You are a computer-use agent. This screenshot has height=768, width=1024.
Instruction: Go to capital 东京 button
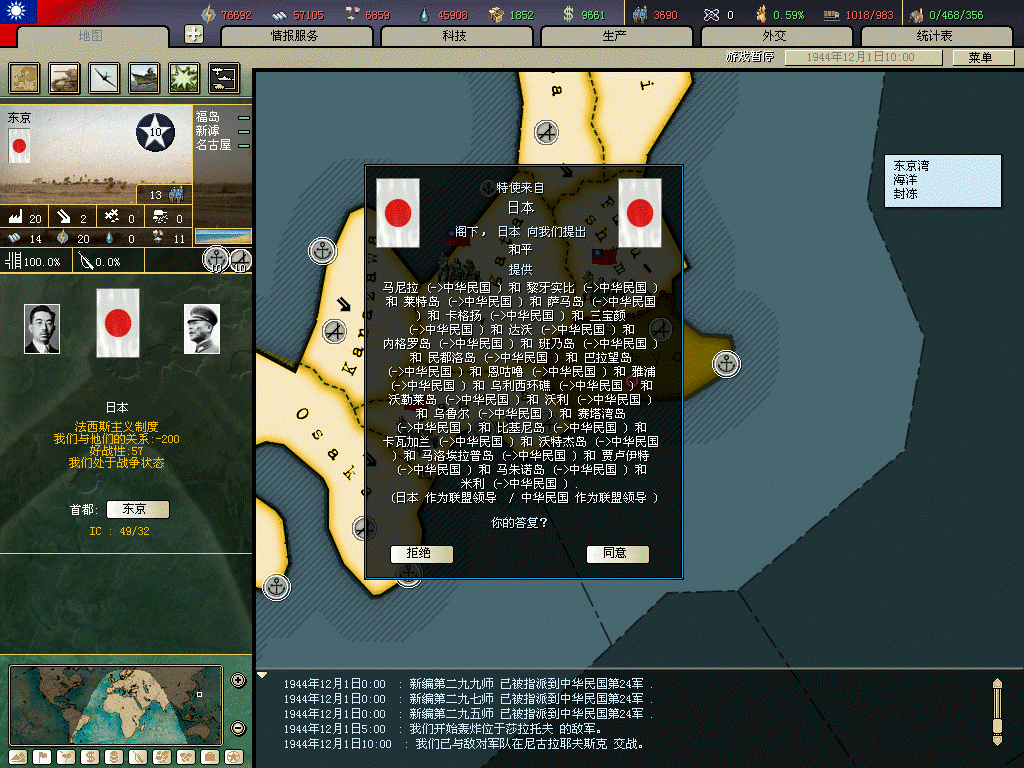tap(137, 509)
